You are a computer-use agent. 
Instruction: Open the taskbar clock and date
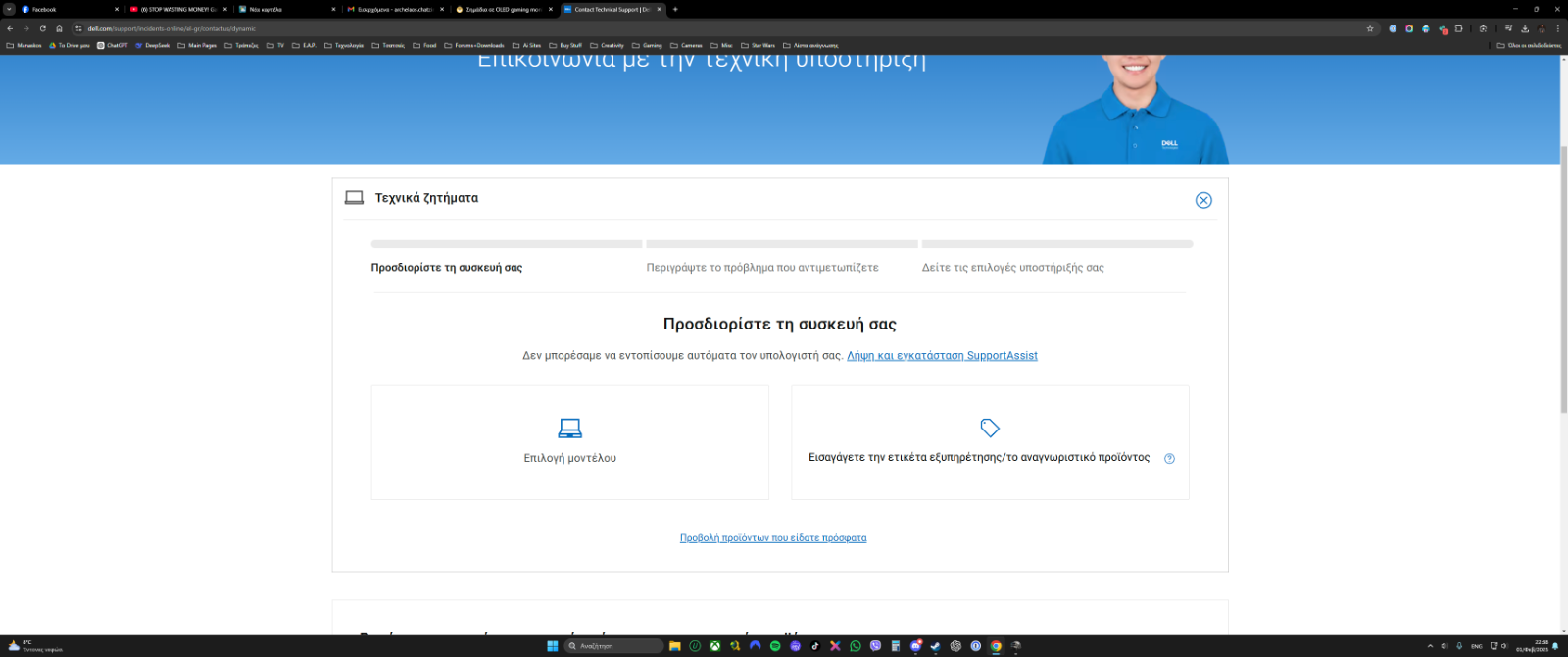coord(1533,646)
